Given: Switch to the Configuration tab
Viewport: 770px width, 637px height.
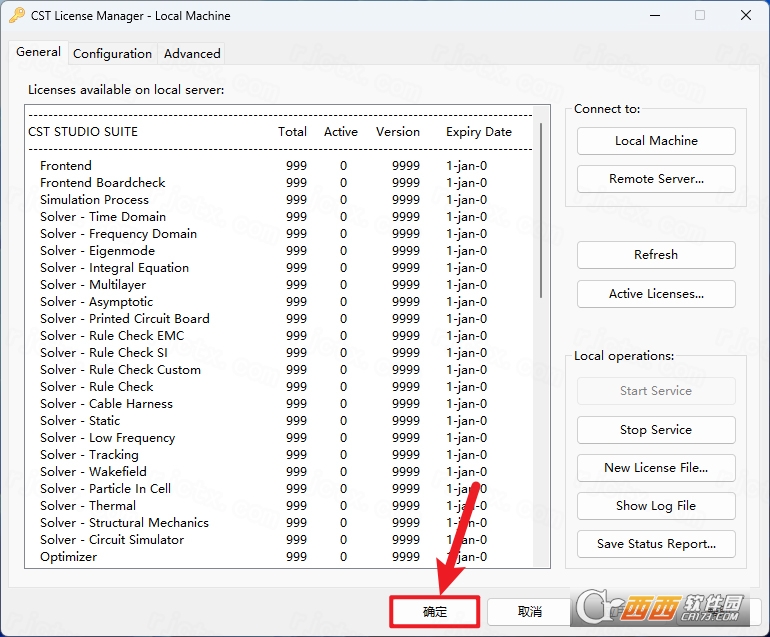Looking at the screenshot, I should pyautogui.click(x=112, y=54).
